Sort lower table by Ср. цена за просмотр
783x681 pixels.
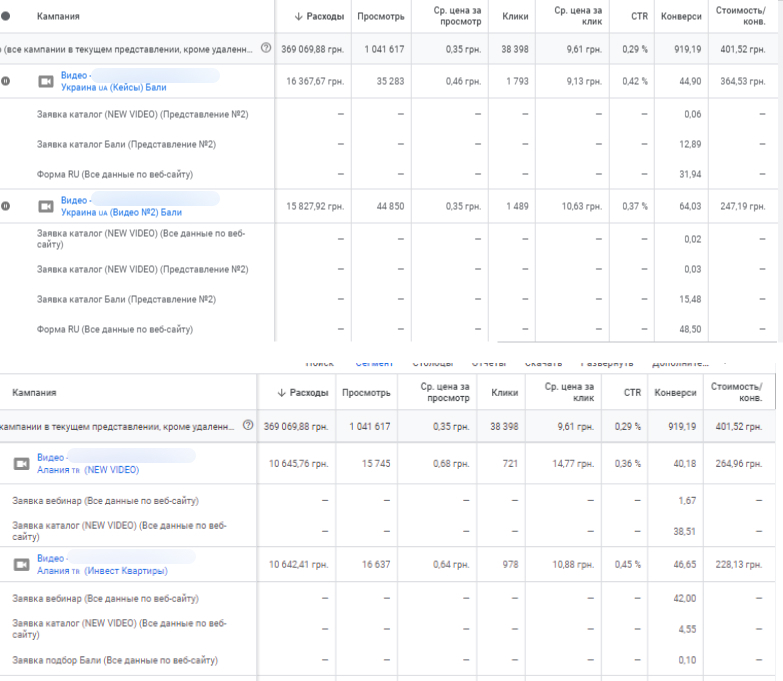(x=445, y=392)
